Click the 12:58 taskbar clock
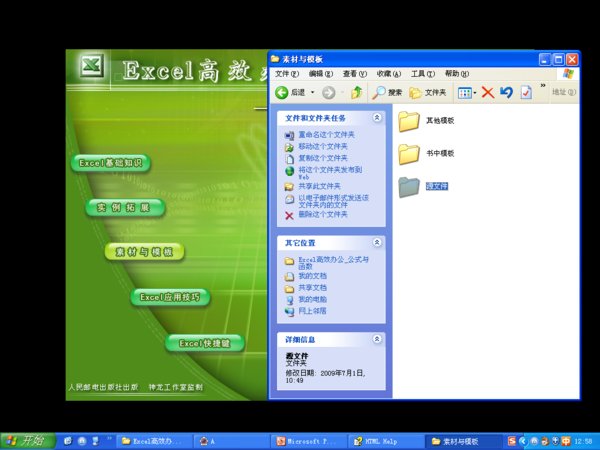 click(x=583, y=441)
